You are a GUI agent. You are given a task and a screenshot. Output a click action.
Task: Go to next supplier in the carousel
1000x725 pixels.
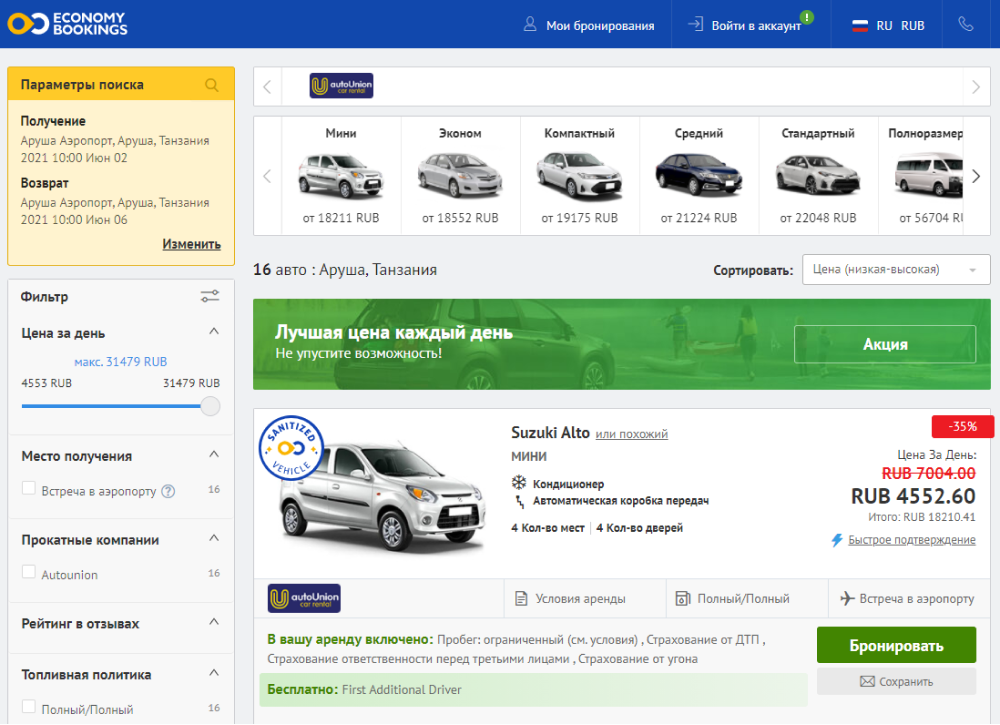(976, 87)
